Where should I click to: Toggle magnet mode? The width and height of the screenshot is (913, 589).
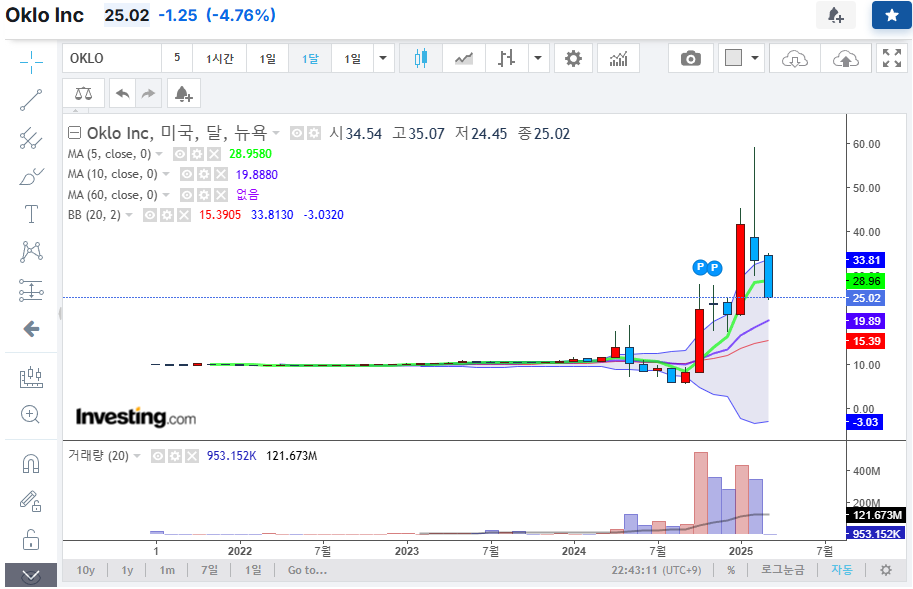point(30,463)
